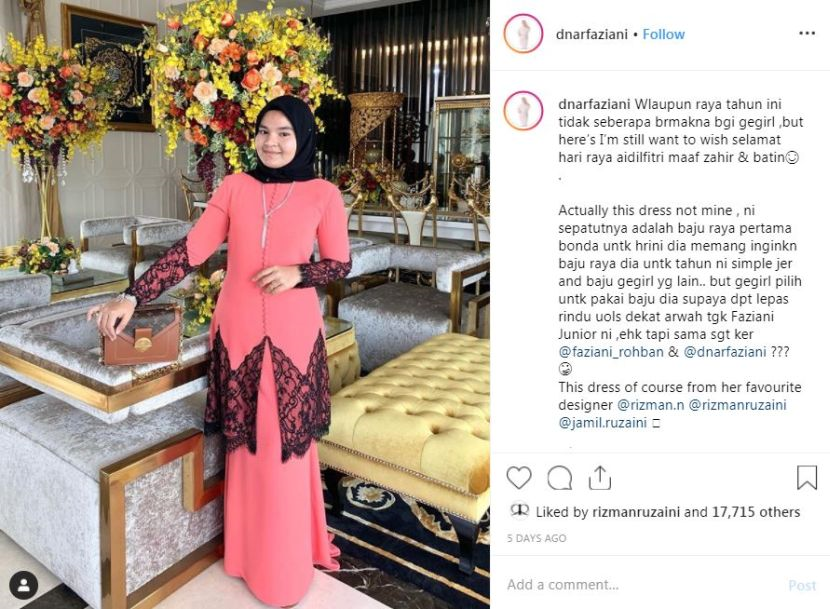Open @rizmanruzaini mention in caption
This screenshot has height=609, width=830.
pyautogui.click(x=737, y=405)
